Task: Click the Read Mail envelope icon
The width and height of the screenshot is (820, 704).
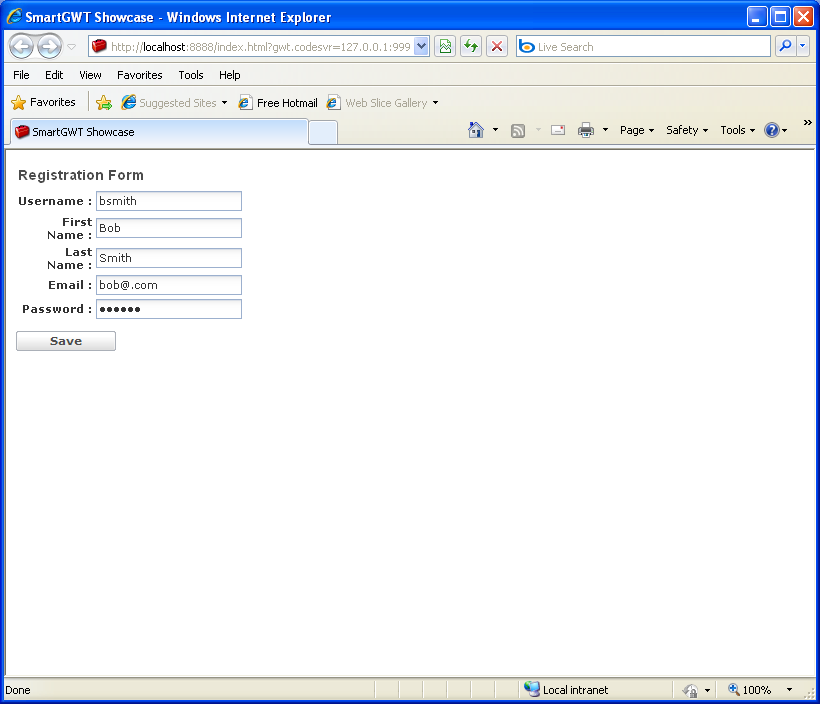Action: [558, 130]
